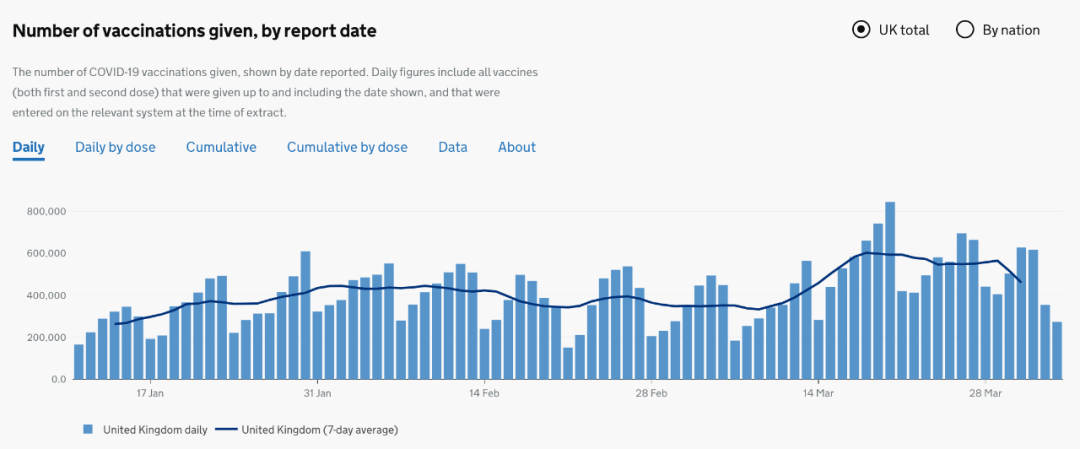The image size is (1080, 449).
Task: Click the chart title heading text
Action: coord(195,31)
